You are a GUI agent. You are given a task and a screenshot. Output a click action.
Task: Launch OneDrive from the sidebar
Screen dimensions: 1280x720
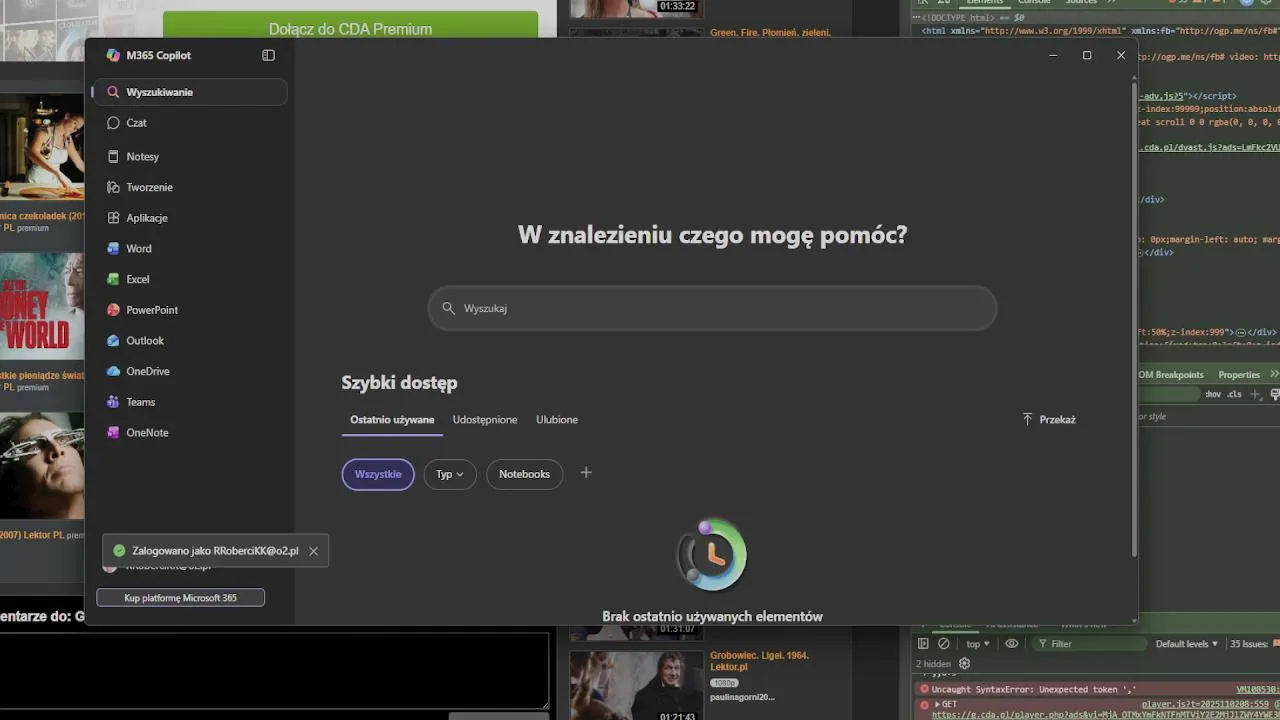pyautogui.click(x=190, y=371)
